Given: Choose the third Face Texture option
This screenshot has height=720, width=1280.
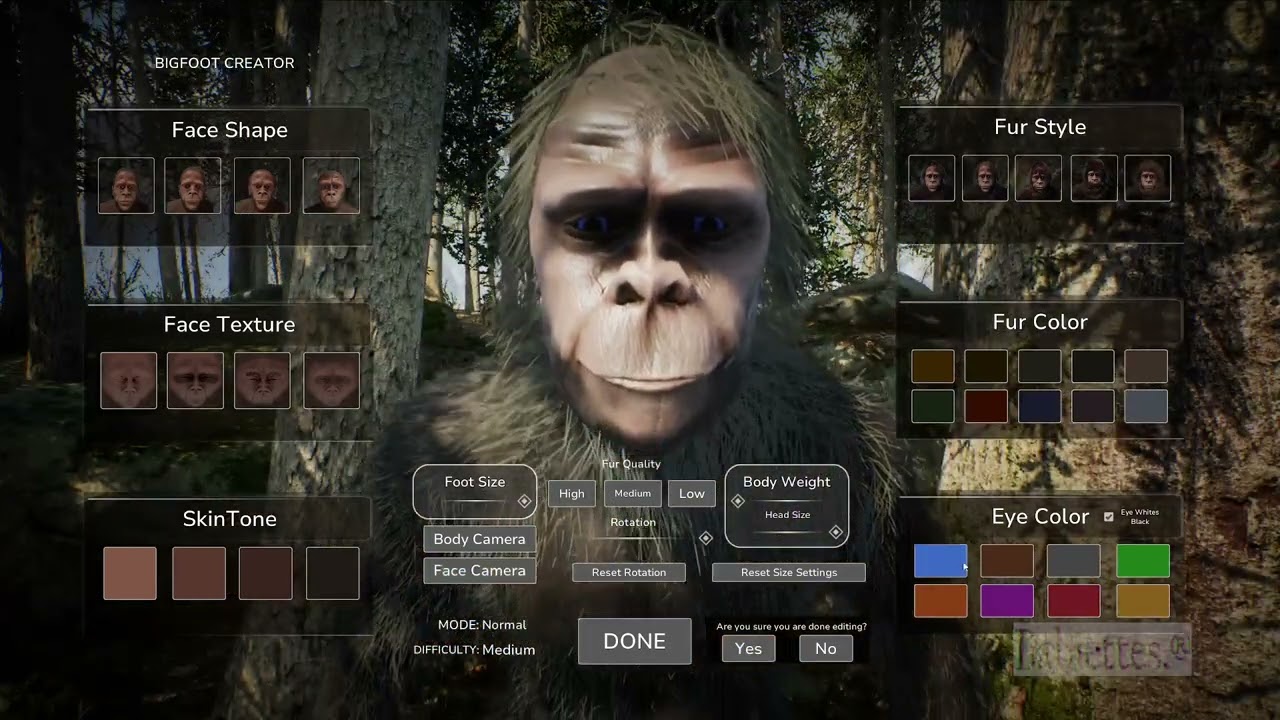Looking at the screenshot, I should coord(262,380).
